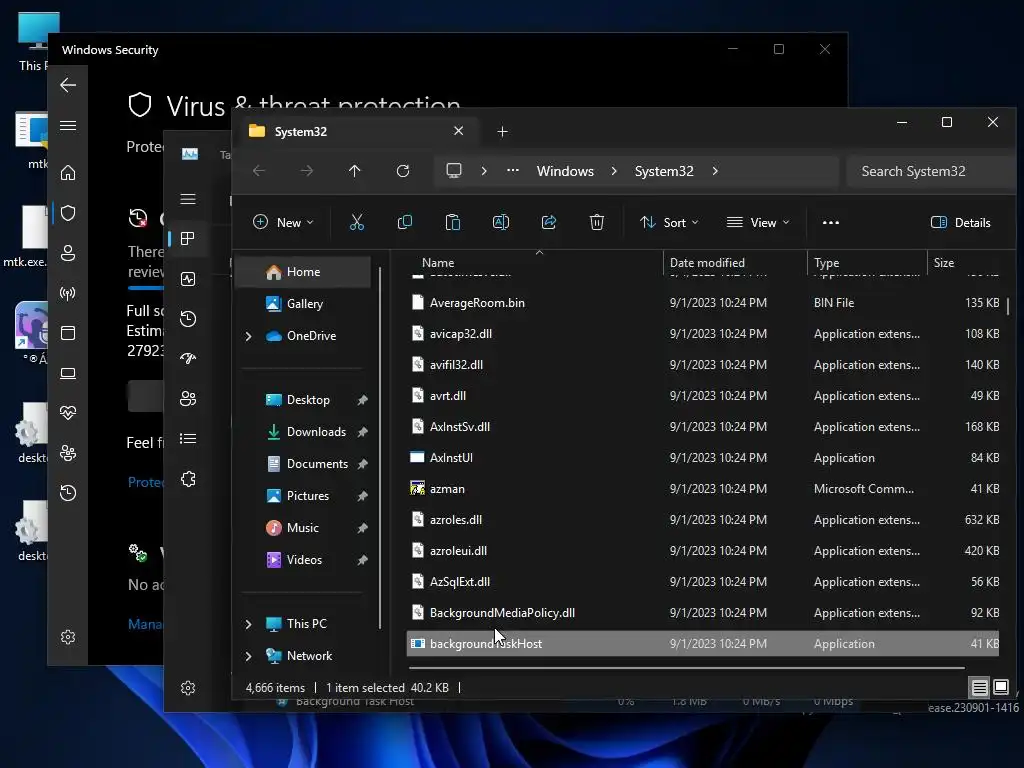The width and height of the screenshot is (1024, 768).
Task: Open Device security laptop icon
Action: (x=68, y=374)
